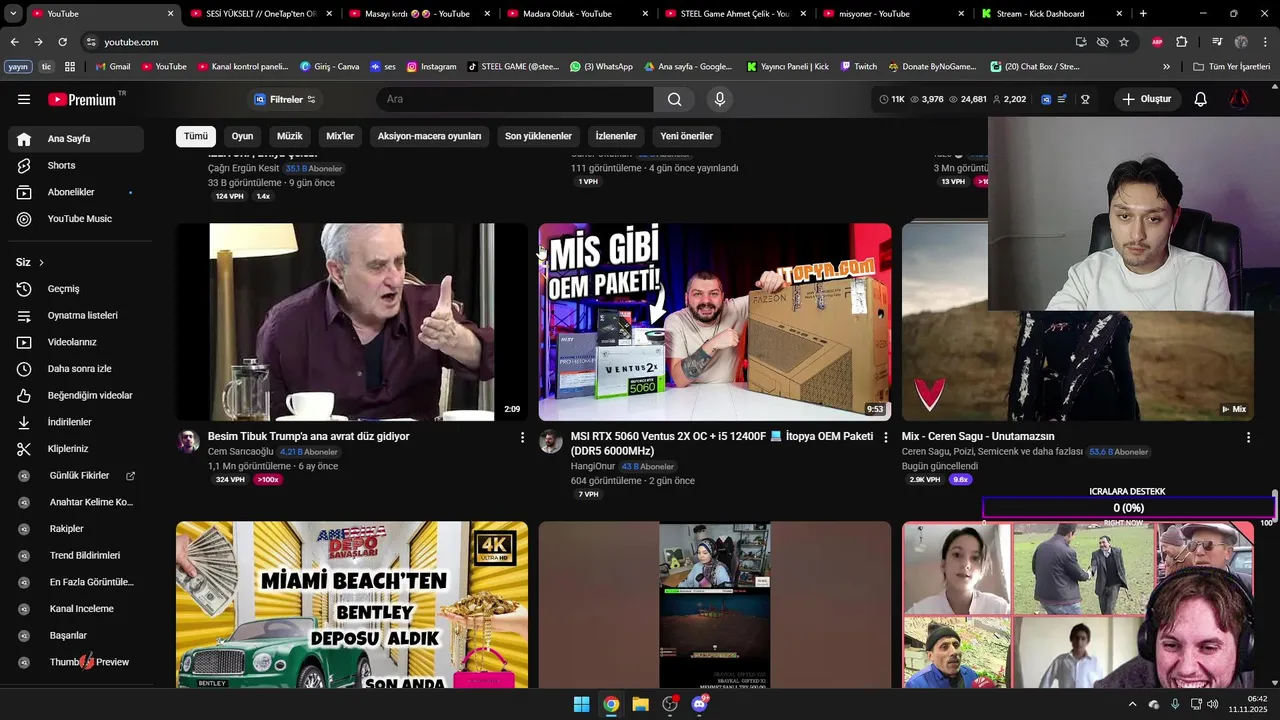Open the Twitch bookmark
Image resolution: width=1280 pixels, height=720 pixels.
coord(858,67)
